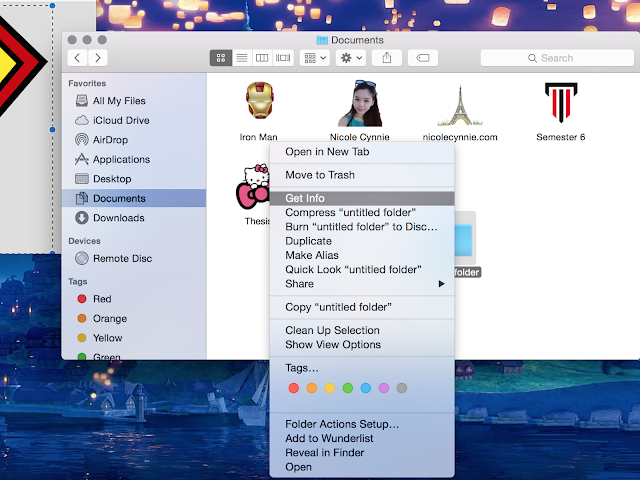Click the Downloads arrow icon in sidebar

82,218
